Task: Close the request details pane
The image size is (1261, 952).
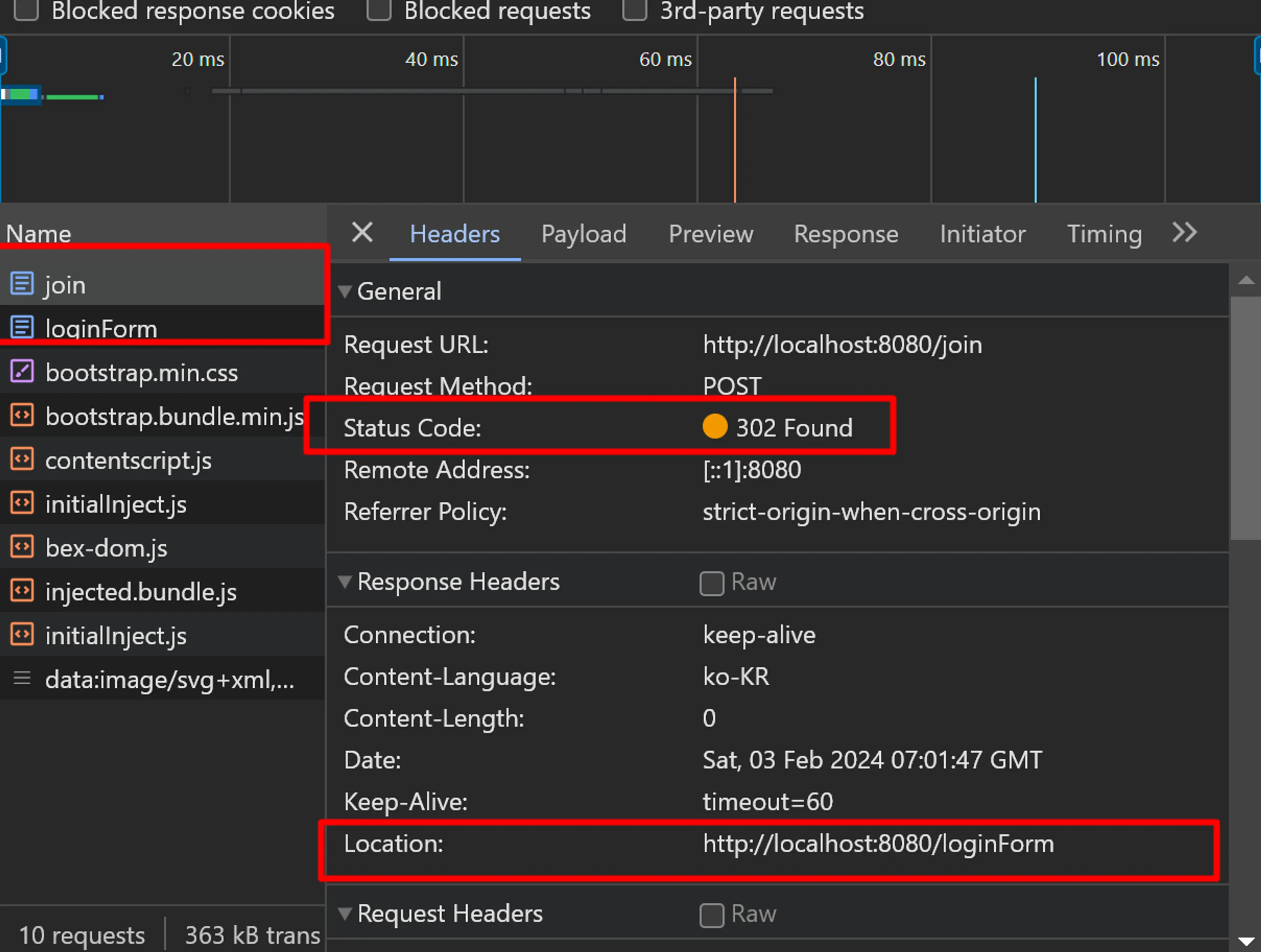Action: click(363, 232)
